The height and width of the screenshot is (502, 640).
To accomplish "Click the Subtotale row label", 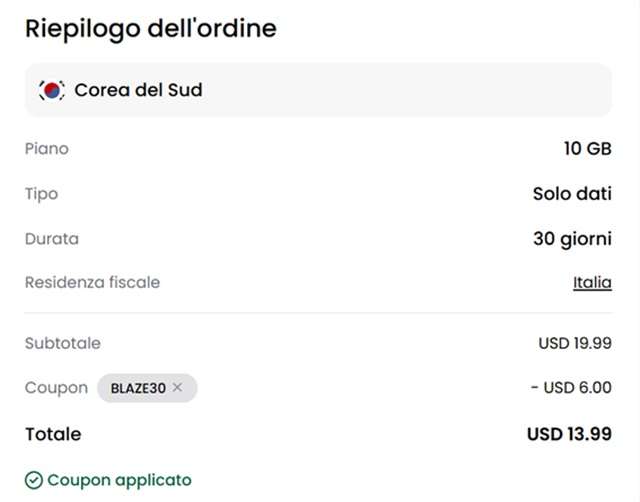I will [x=63, y=343].
